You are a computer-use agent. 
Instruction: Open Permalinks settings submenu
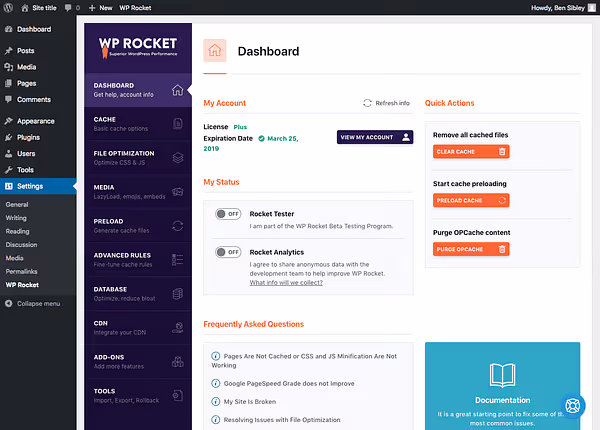pyautogui.click(x=21, y=272)
